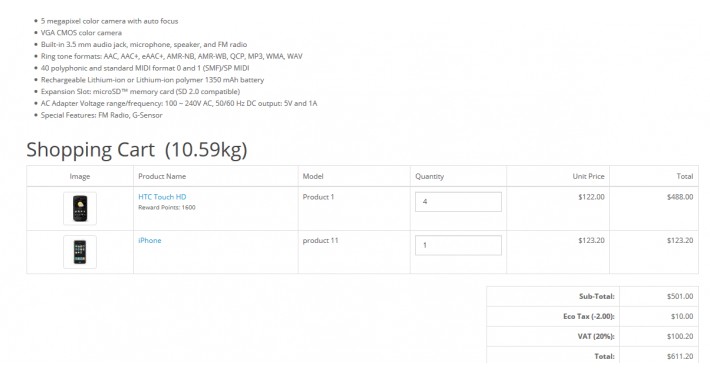Click the Model column header
This screenshot has width=710, height=380.
click(313, 176)
